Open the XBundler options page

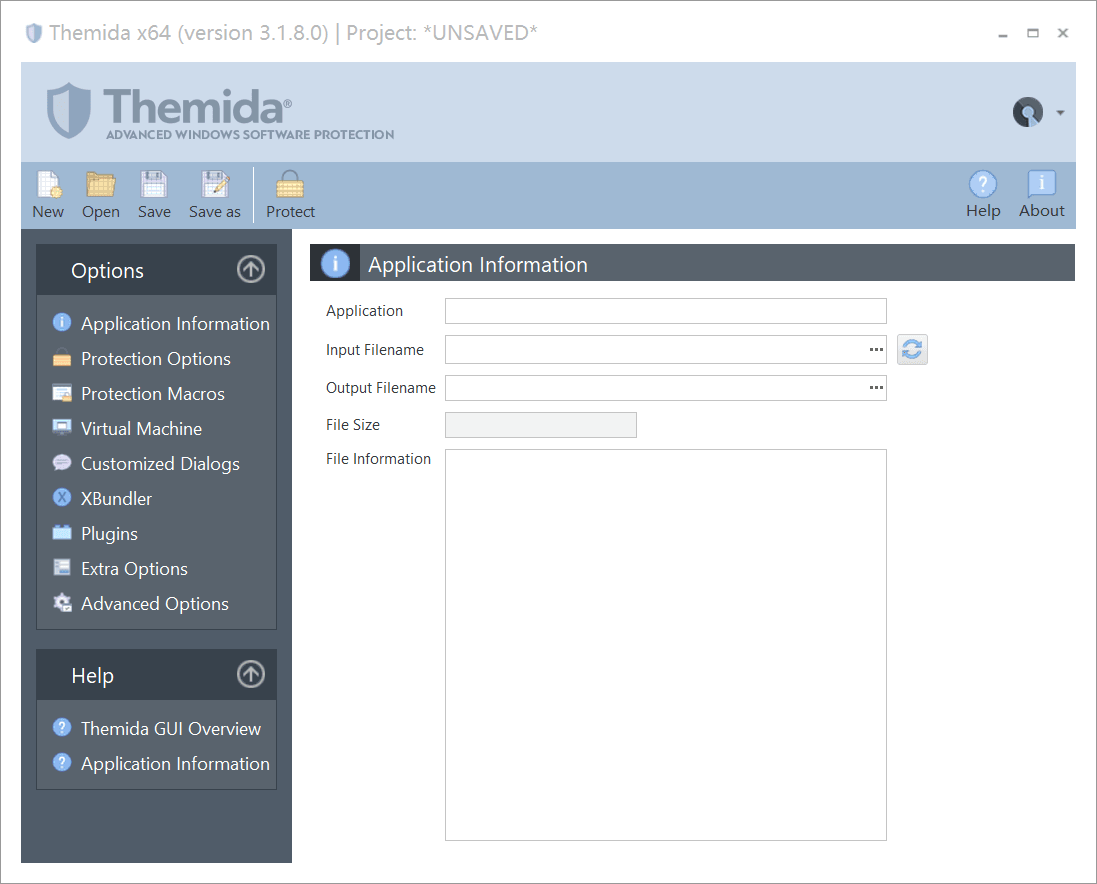116,499
